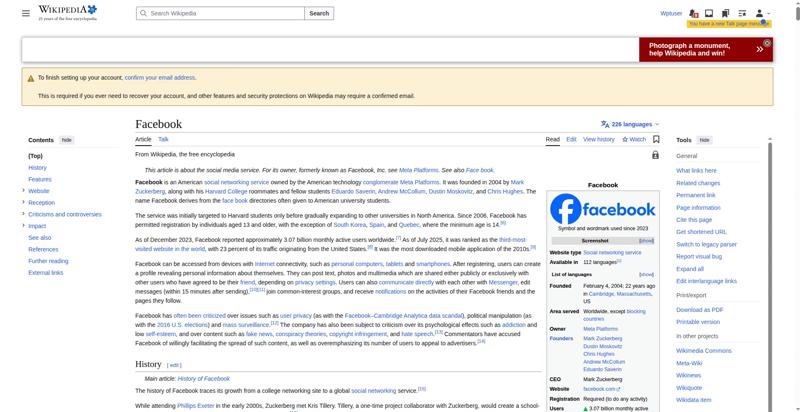800x412 pixels.
Task: Expand the Website section in Contents
Action: 23,191
